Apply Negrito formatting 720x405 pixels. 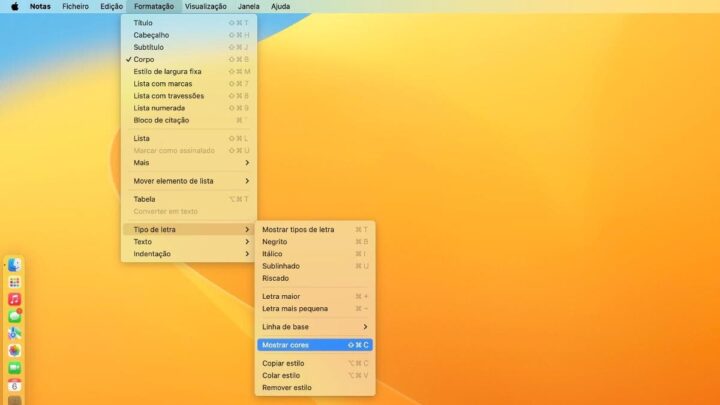tap(315, 242)
